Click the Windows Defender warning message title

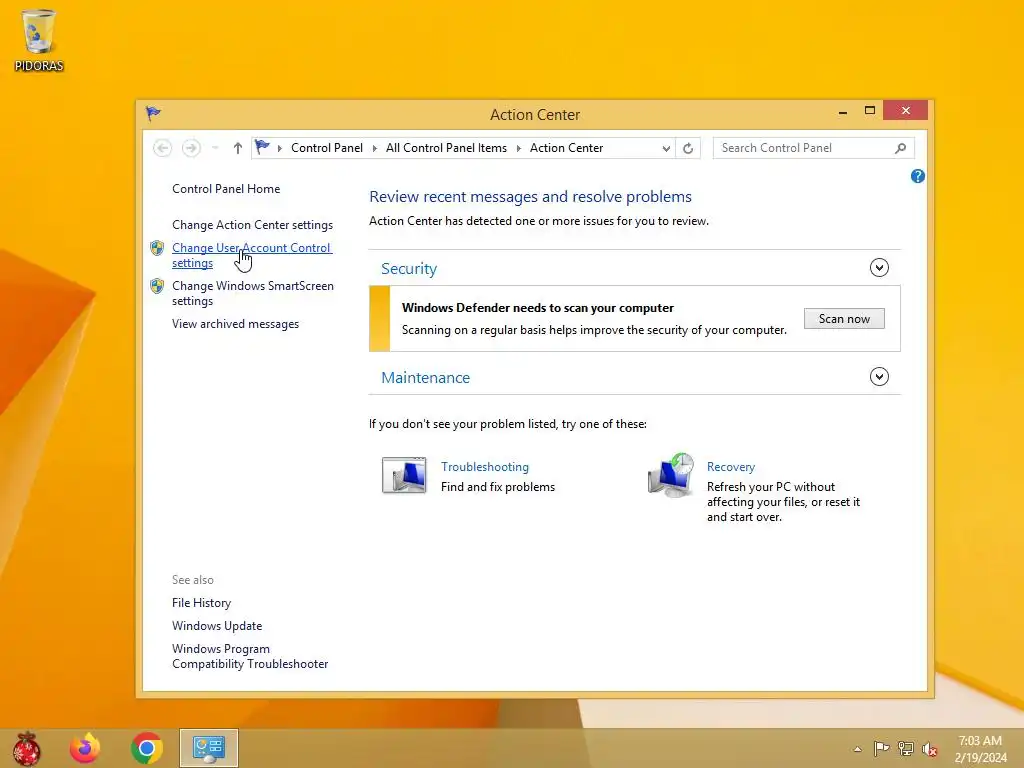[537, 308]
